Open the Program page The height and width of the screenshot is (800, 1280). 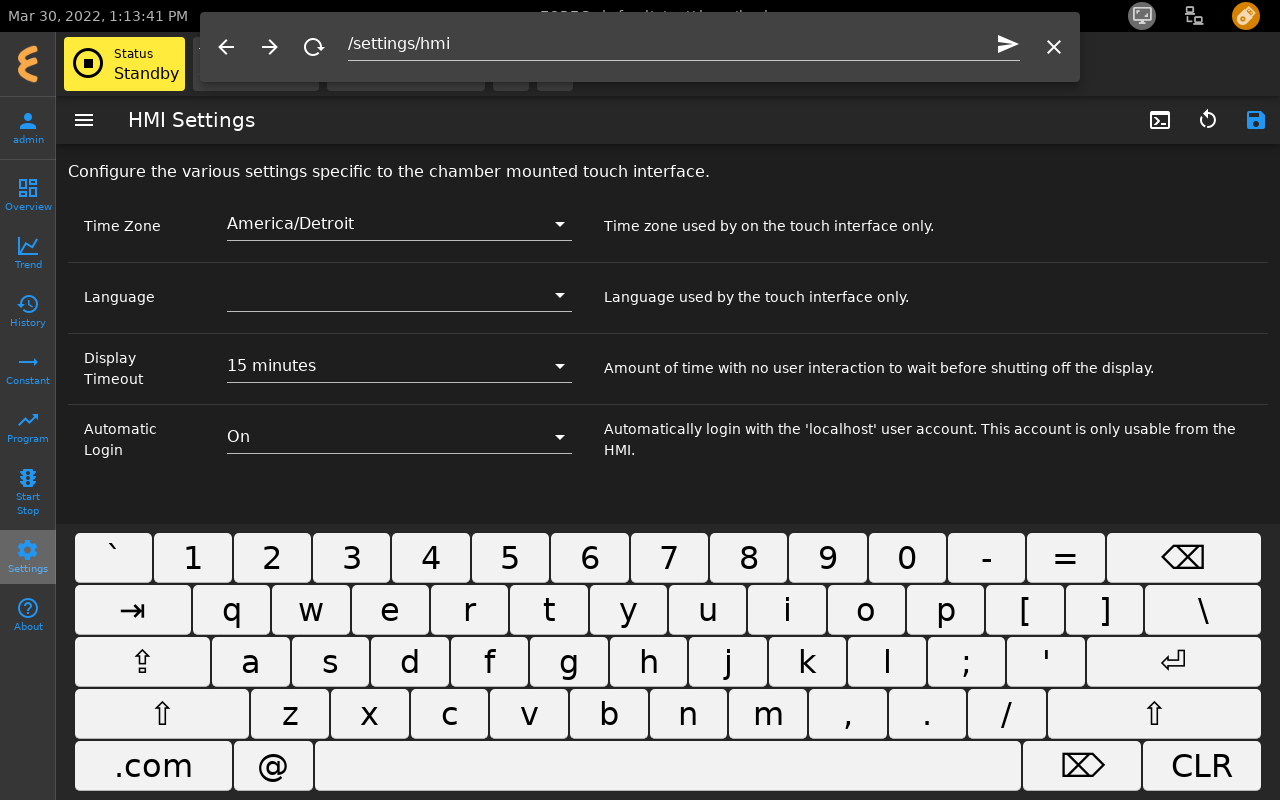pos(28,427)
